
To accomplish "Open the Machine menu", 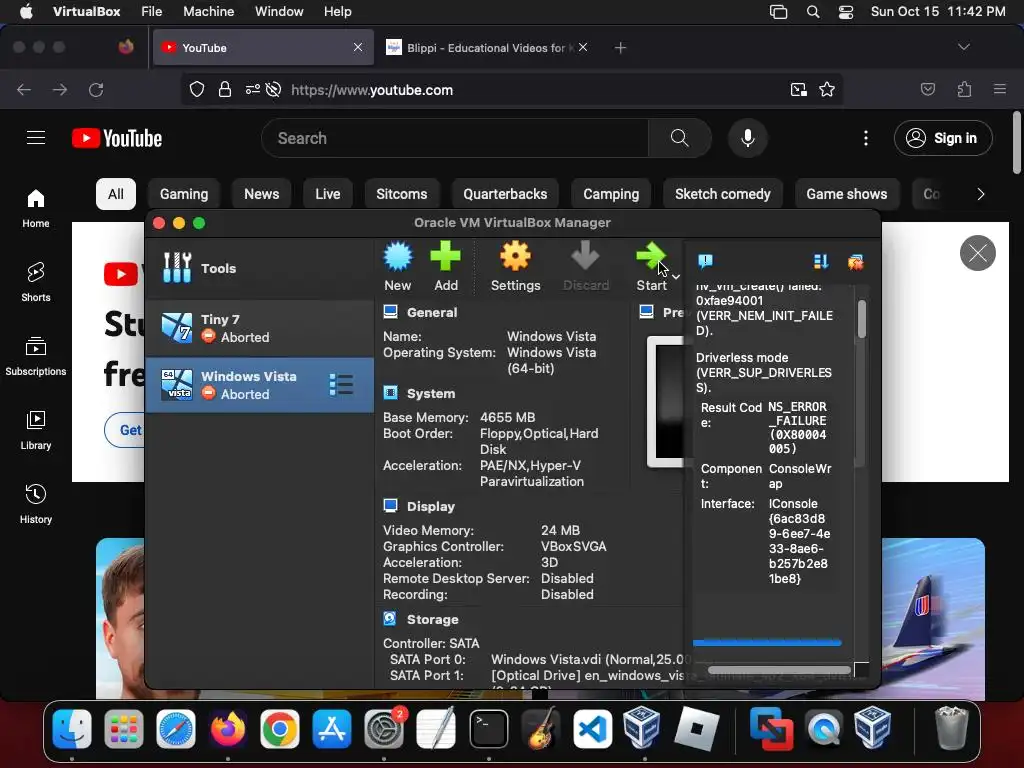I will (x=208, y=11).
